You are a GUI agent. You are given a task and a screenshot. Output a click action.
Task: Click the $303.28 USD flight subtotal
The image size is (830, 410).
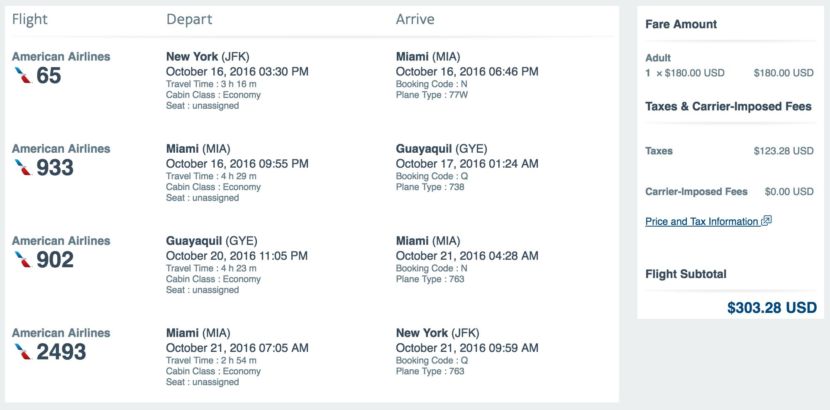pos(771,308)
